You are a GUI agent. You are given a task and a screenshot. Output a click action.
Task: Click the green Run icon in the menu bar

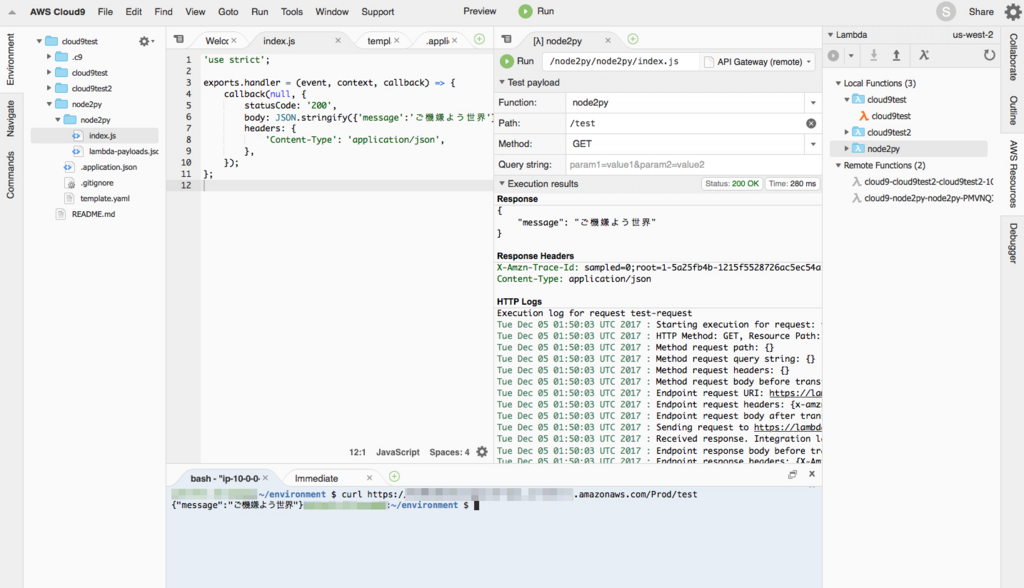coord(525,11)
